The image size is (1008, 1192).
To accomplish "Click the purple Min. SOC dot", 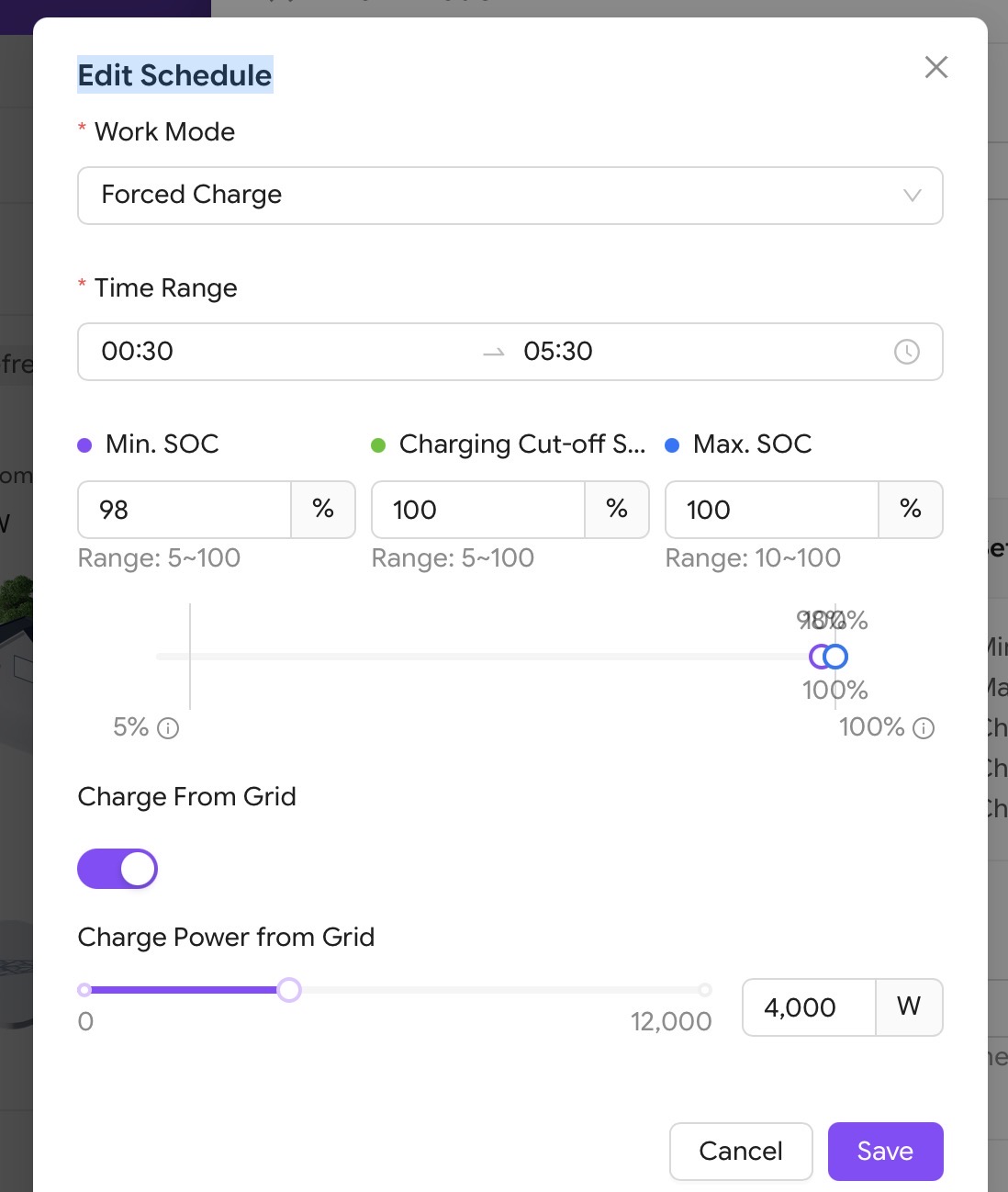I will point(84,445).
